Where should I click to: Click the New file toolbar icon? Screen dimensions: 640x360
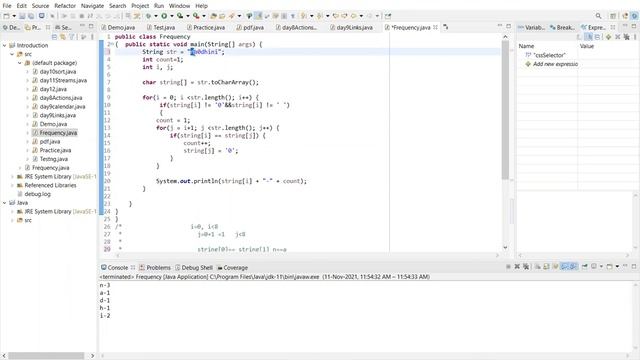pos(6,16)
